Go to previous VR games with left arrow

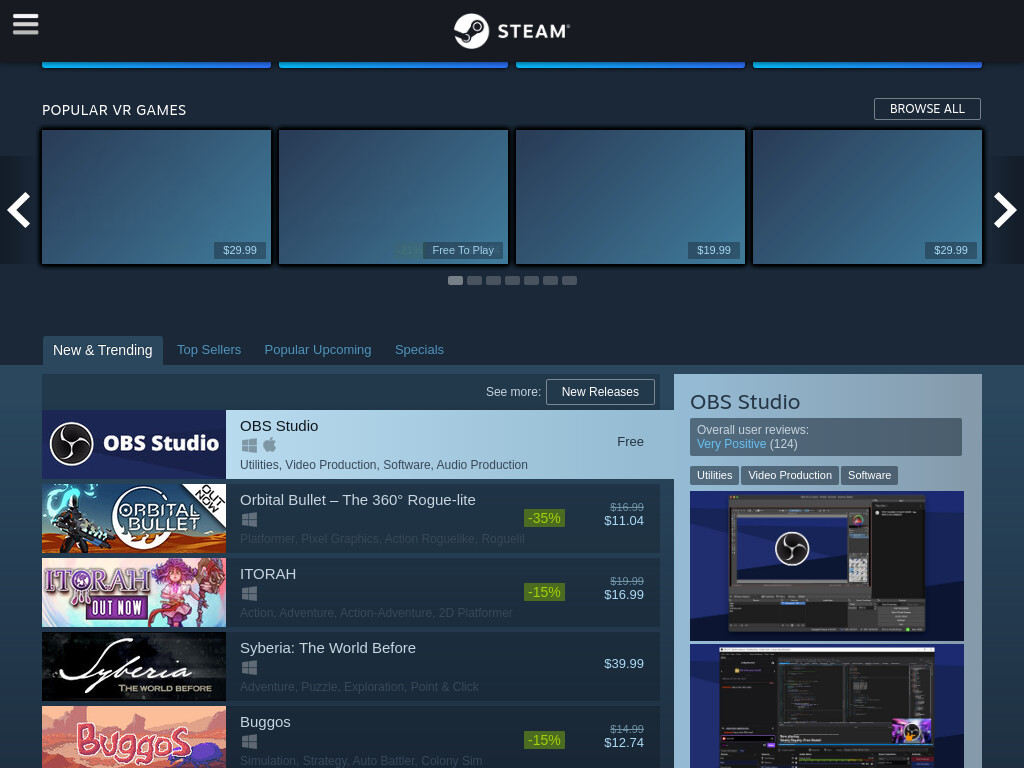[18, 210]
